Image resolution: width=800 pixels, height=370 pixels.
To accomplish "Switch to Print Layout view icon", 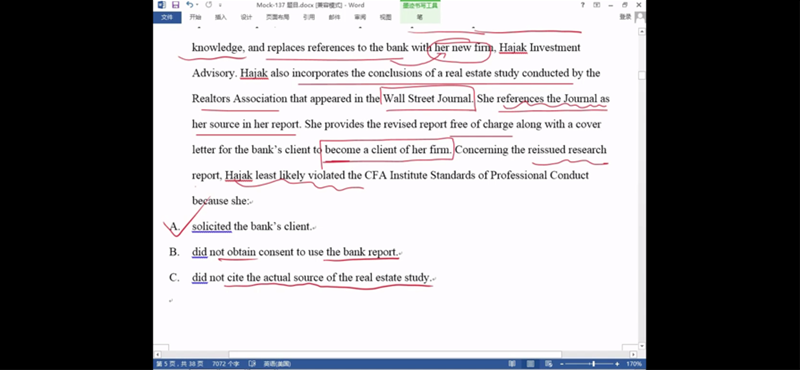I will point(531,364).
